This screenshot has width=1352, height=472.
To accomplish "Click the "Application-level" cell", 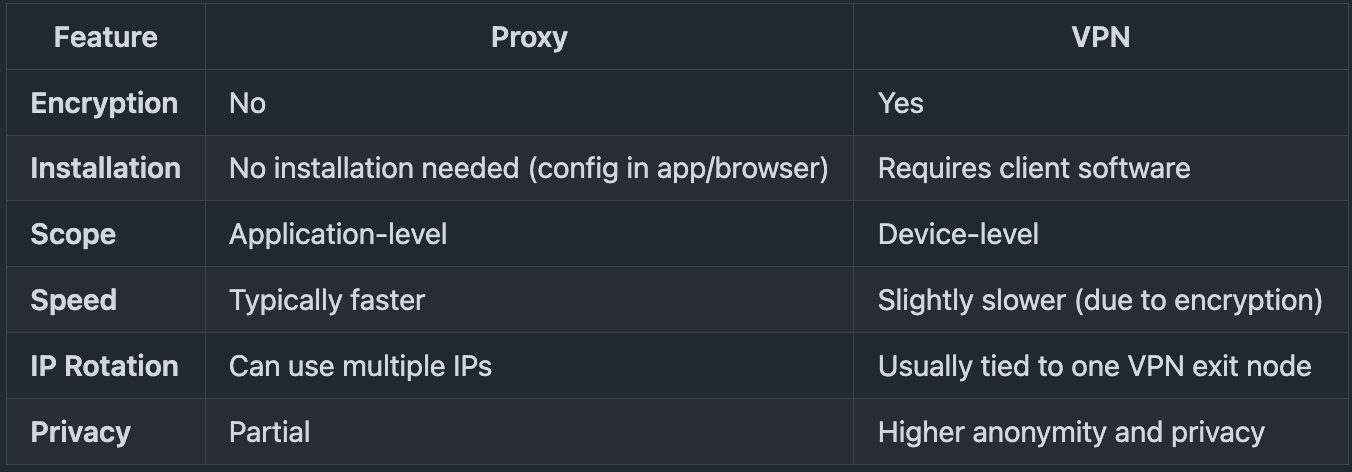I will pyautogui.click(x=338, y=235).
